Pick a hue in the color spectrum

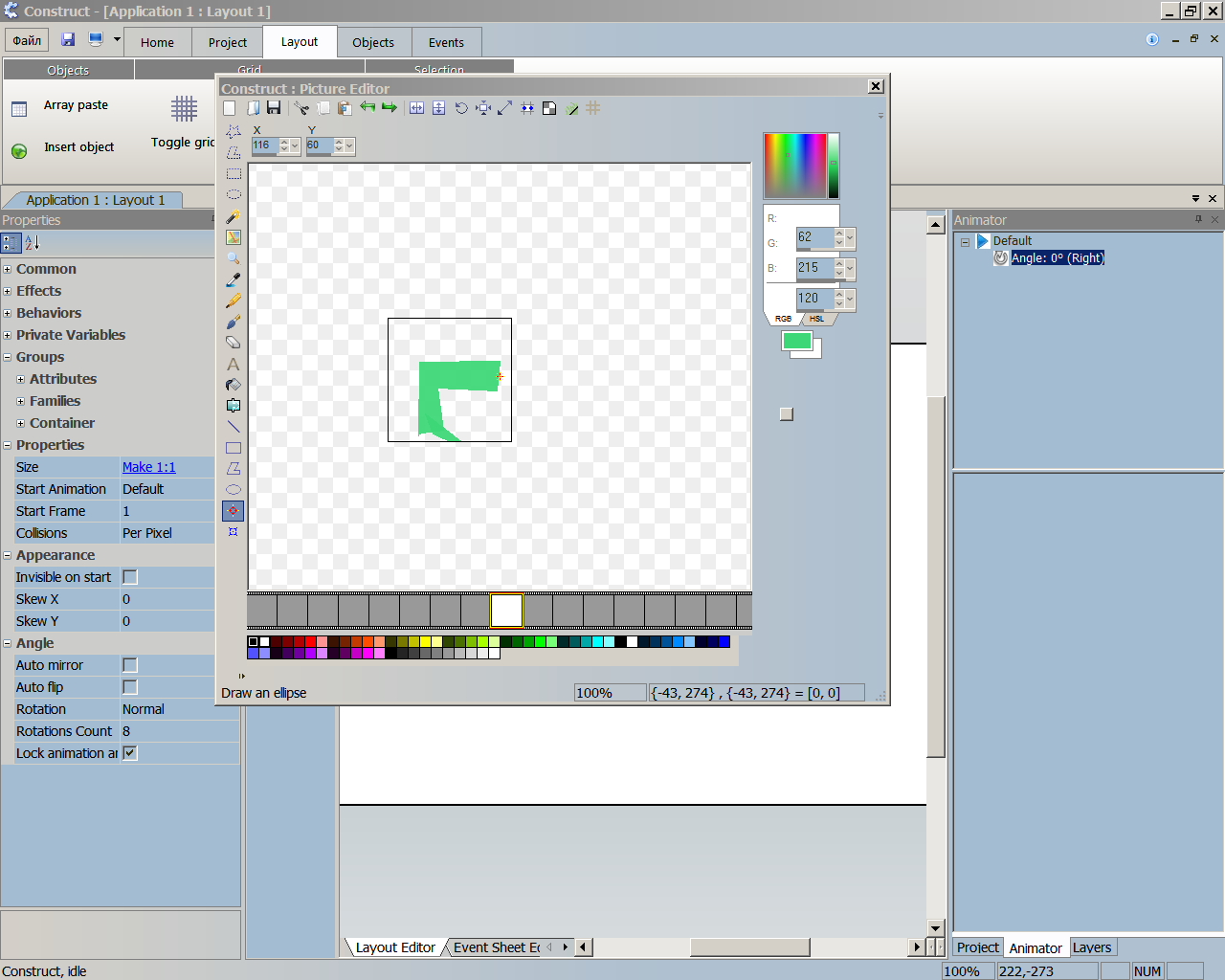click(794, 167)
